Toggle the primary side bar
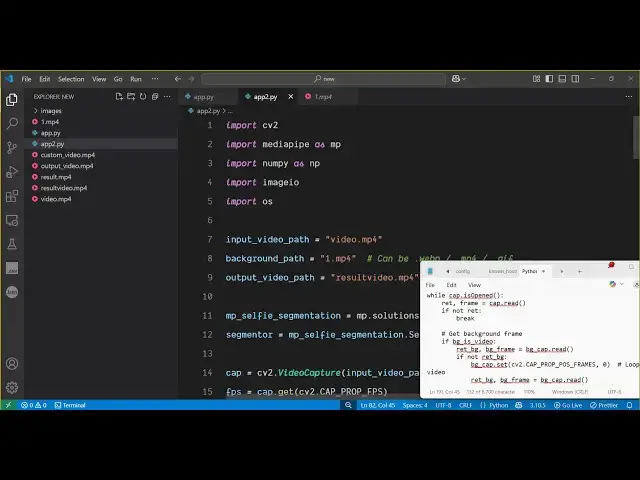This screenshot has width=640, height=480. tap(549, 79)
